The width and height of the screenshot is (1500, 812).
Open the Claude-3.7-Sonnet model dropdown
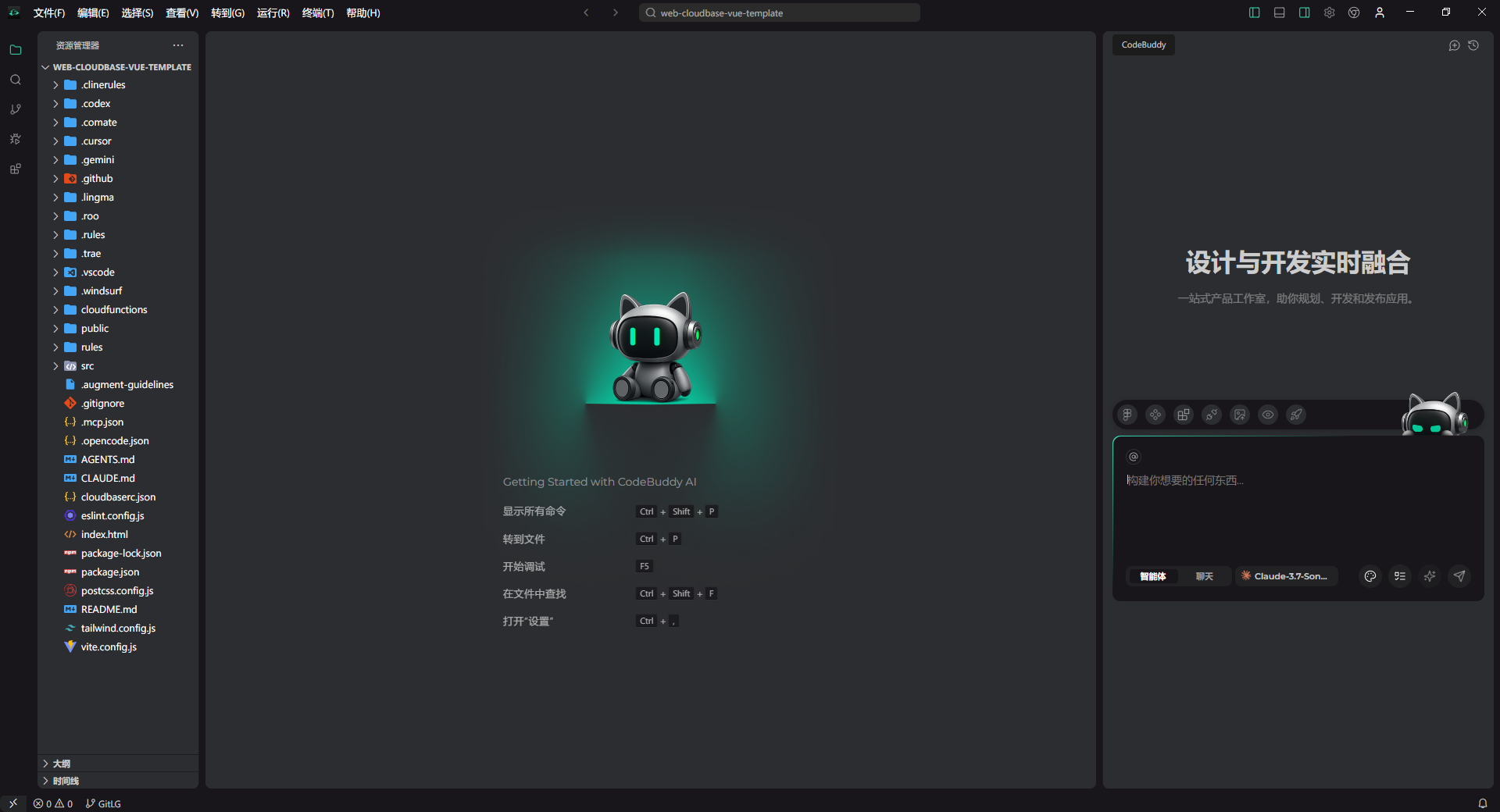point(1287,576)
